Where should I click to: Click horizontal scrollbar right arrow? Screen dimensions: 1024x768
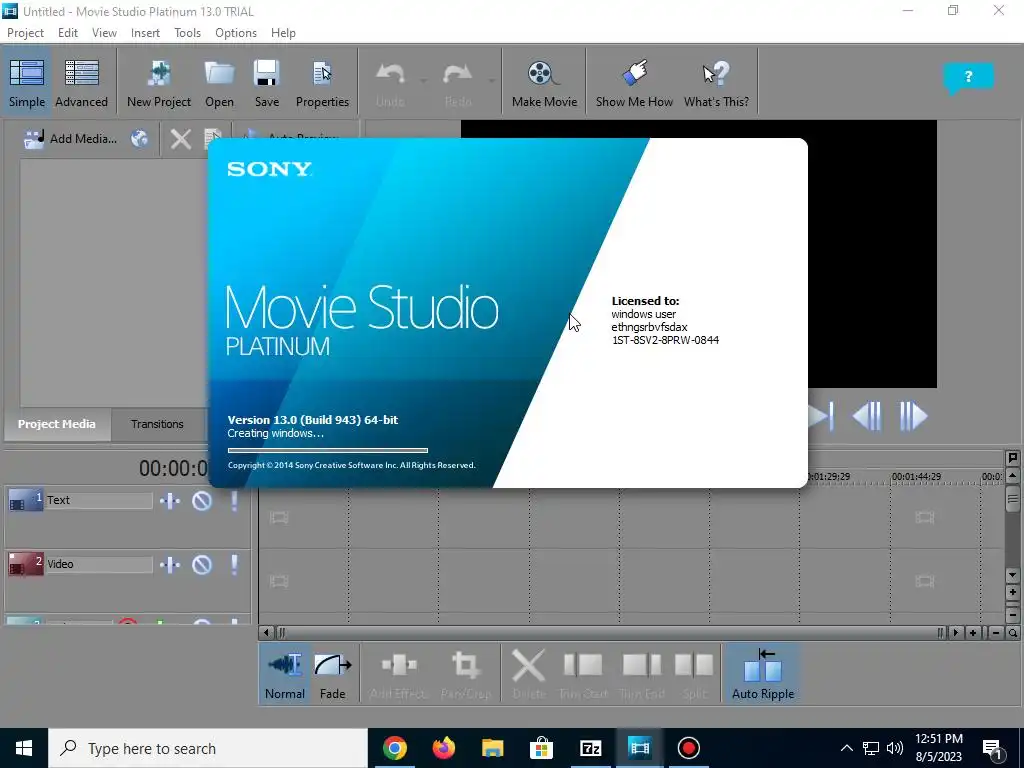click(x=955, y=632)
